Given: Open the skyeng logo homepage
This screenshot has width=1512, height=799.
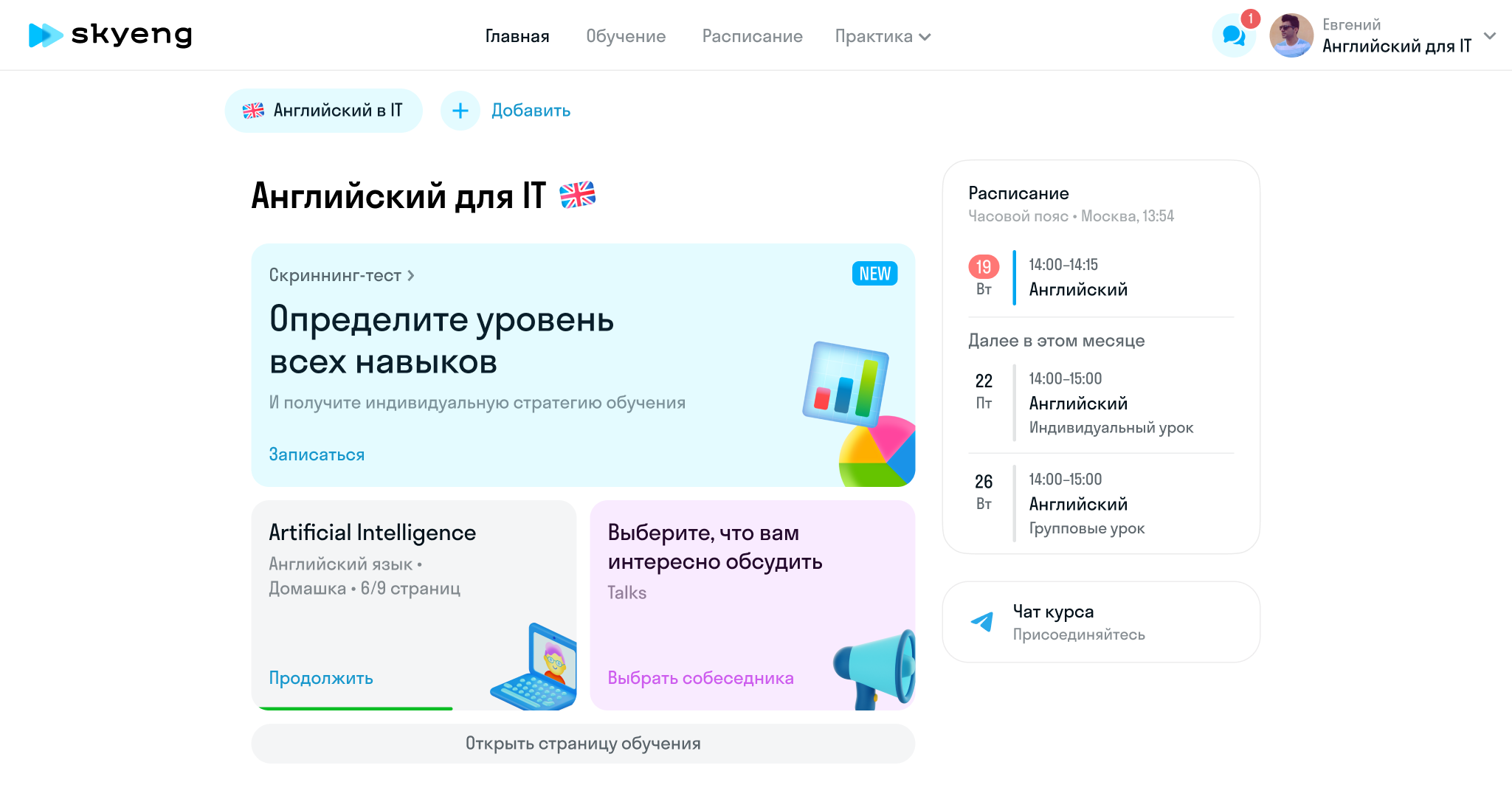Looking at the screenshot, I should (109, 35).
